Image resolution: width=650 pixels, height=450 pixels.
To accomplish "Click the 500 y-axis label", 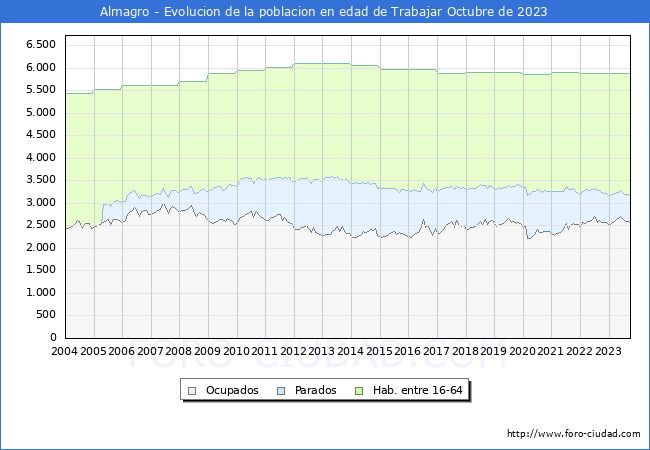I will pyautogui.click(x=46, y=315).
